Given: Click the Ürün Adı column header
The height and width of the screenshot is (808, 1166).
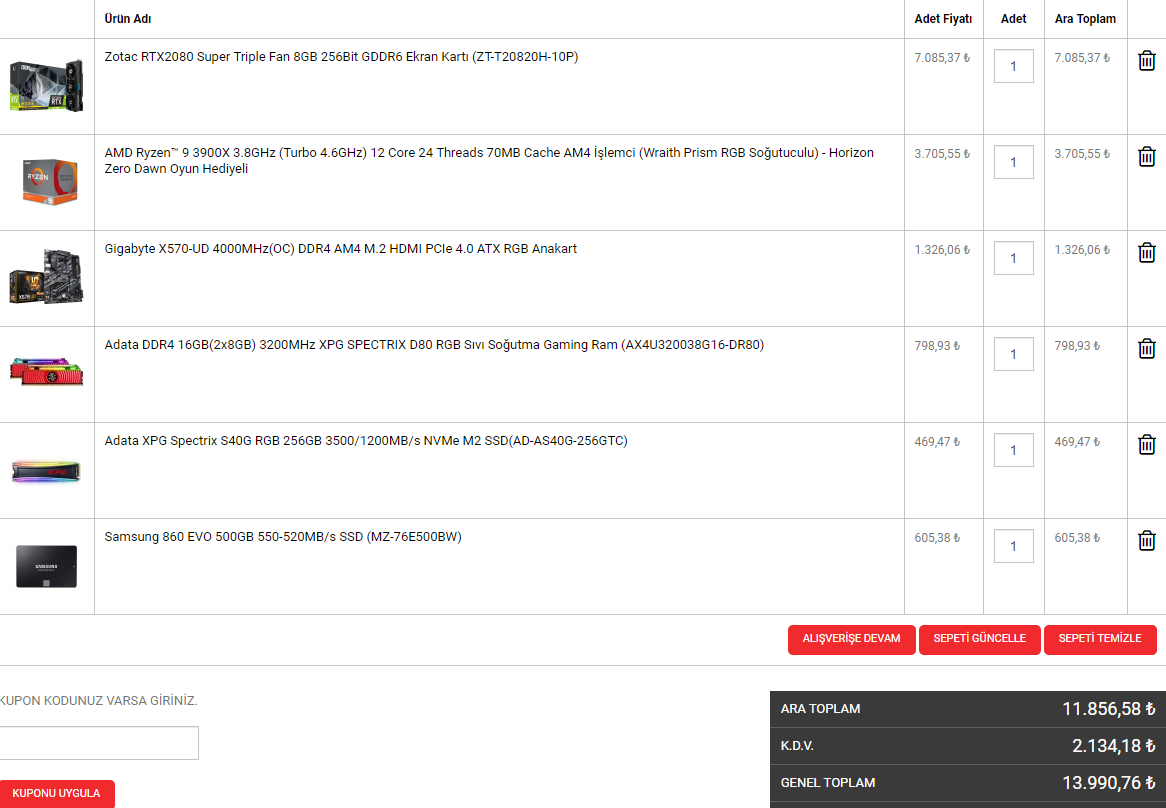Looking at the screenshot, I should pyautogui.click(x=128, y=19).
